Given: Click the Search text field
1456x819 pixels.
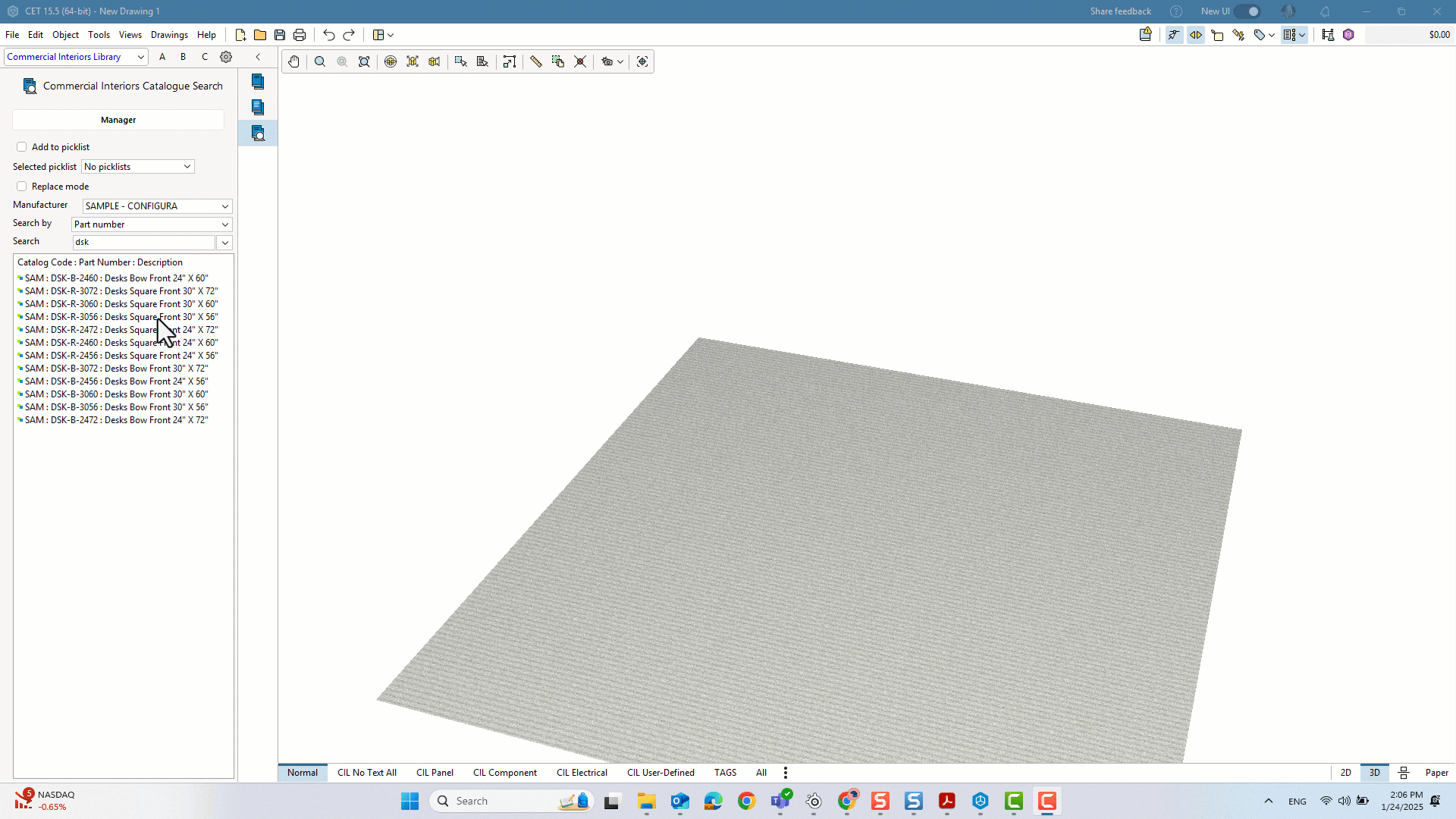Looking at the screenshot, I should (144, 243).
